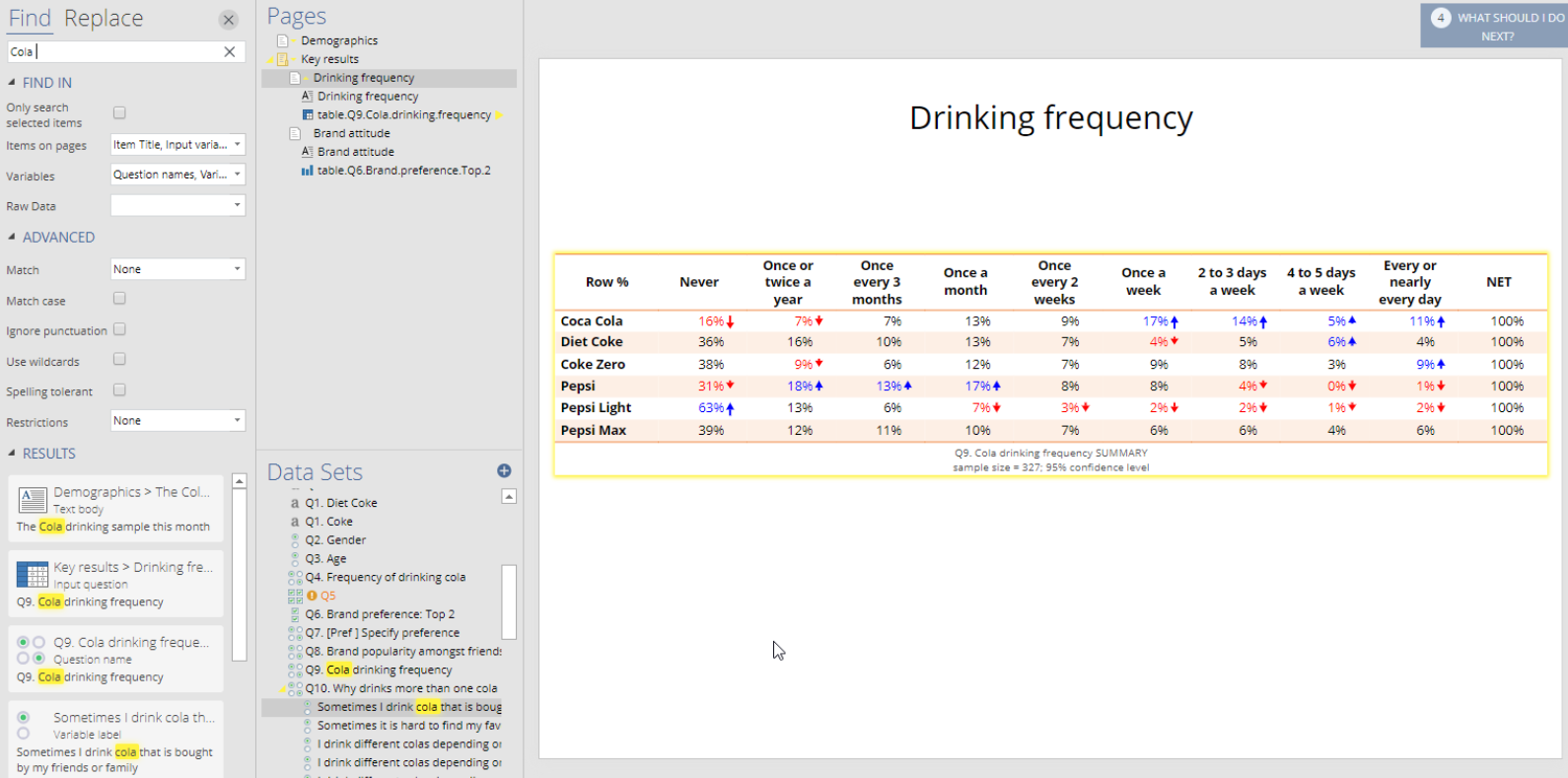This screenshot has height=778, width=1568.
Task: Select table.Q6.Brand.preference.Top.2 in Pages tree
Action: [404, 171]
